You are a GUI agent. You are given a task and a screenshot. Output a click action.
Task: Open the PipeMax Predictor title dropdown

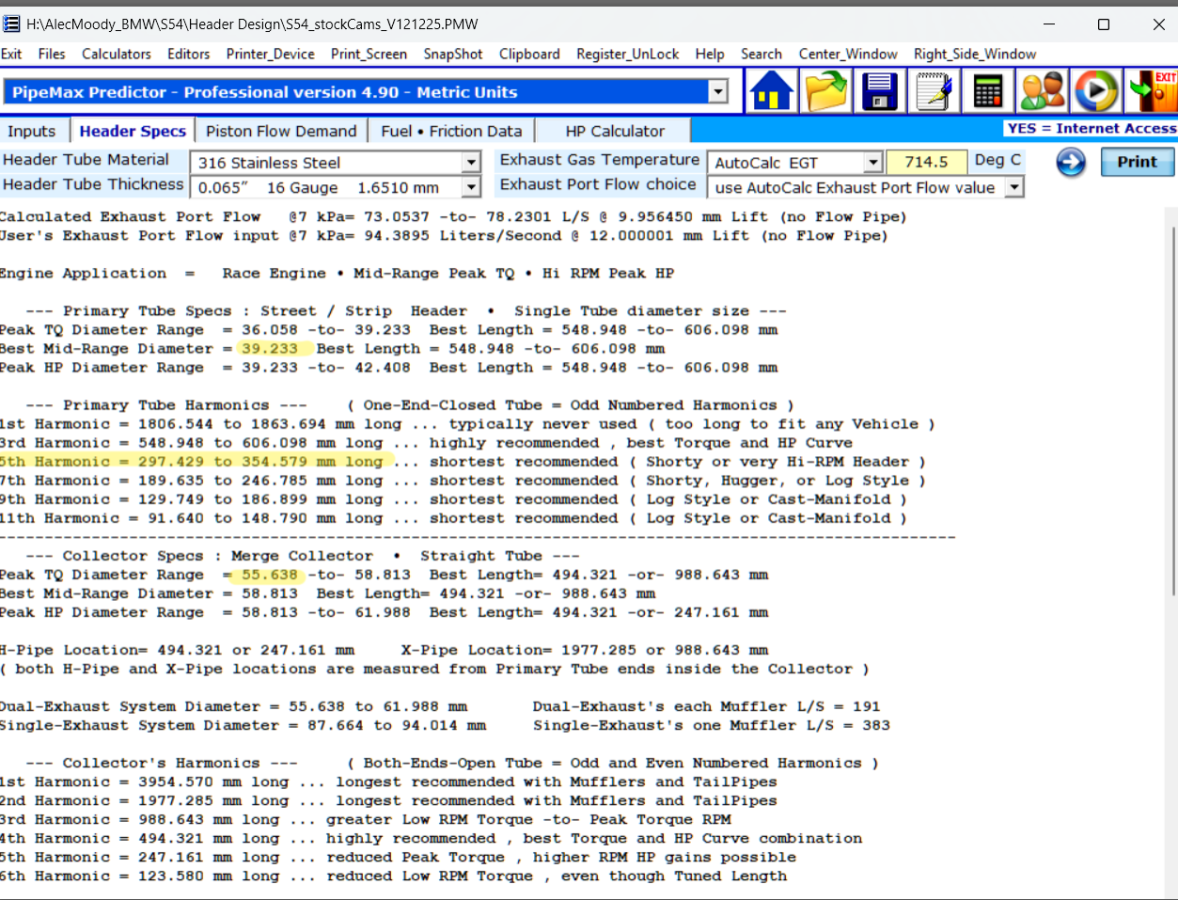(718, 92)
